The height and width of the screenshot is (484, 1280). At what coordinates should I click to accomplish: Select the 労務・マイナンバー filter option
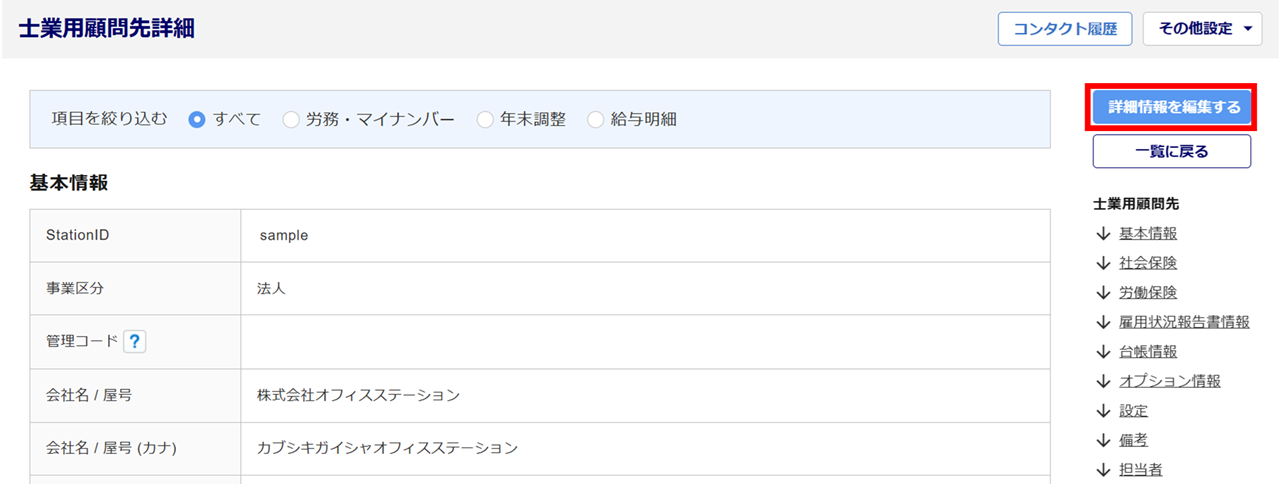[291, 120]
